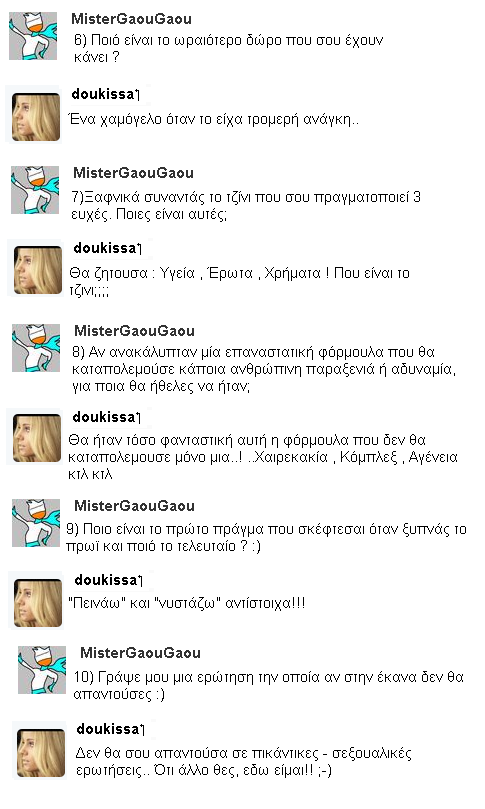Click MisterGaouGaou name above question 10
The height and width of the screenshot is (809, 485).
(x=140, y=653)
